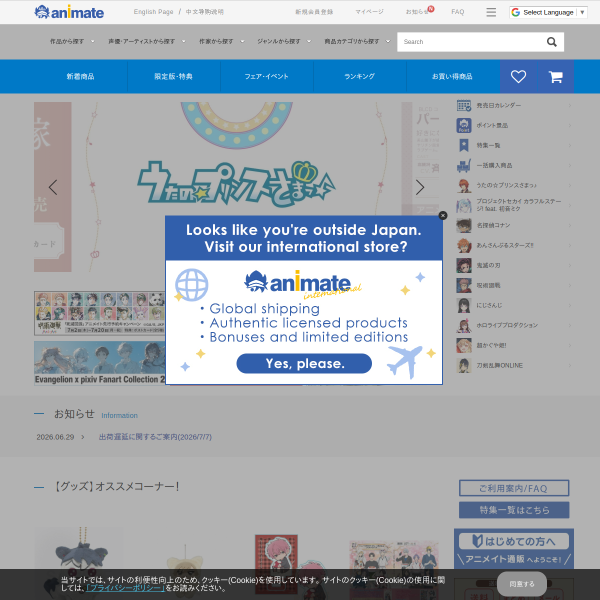Screen dimensions: 600x600
Task: Open ランキング tab
Action: (x=359, y=77)
